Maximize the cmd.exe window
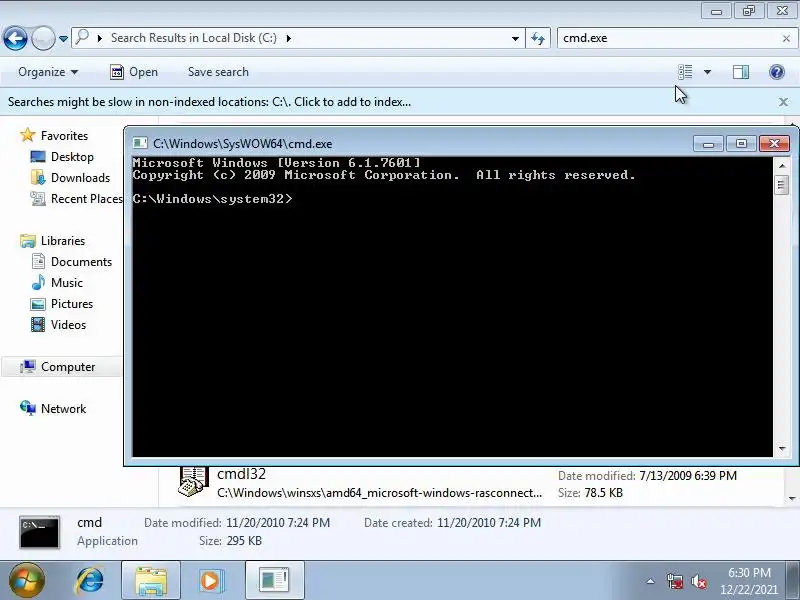800x600 pixels. 741,144
